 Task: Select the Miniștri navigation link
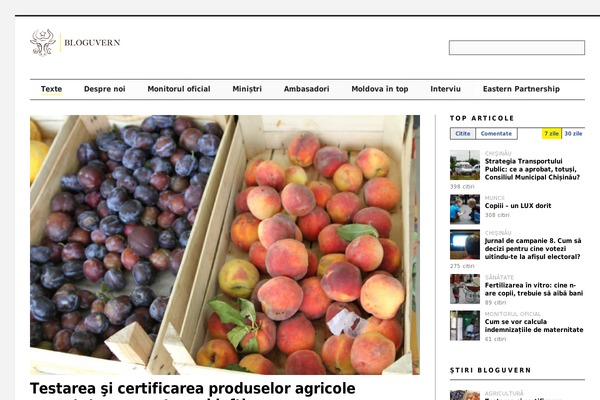click(247, 89)
